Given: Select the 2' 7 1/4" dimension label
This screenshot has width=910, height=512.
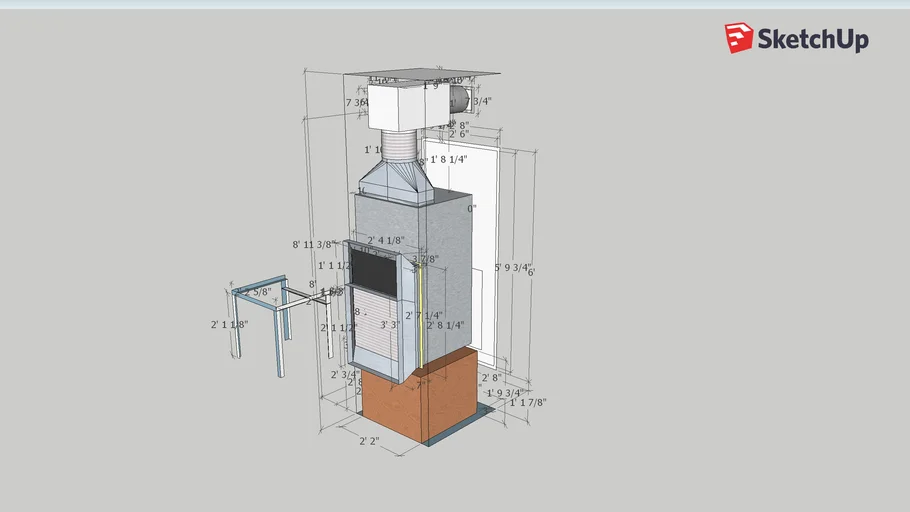Looking at the screenshot, I should pos(424,315).
